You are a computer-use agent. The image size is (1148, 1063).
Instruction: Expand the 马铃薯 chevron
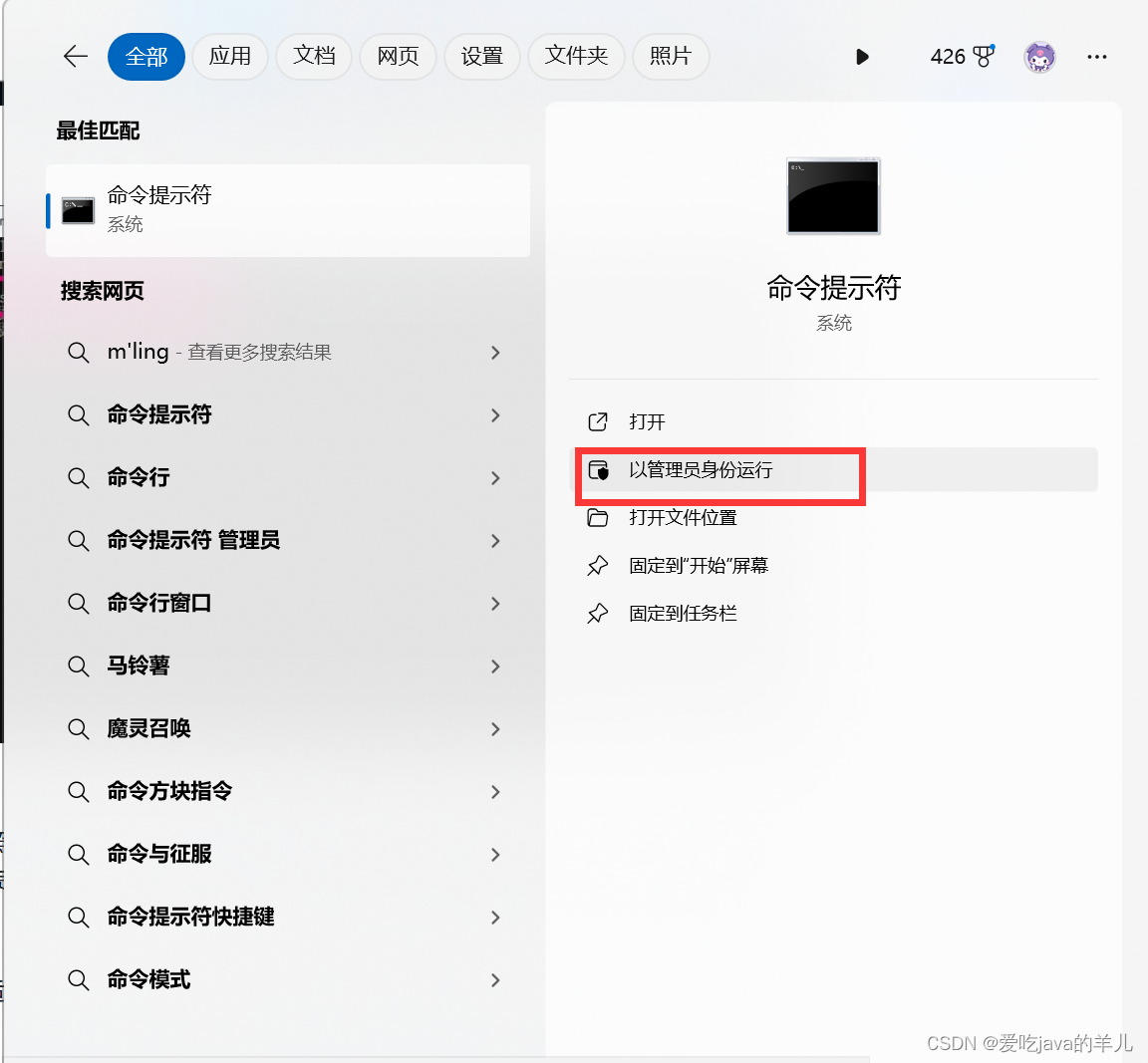495,666
